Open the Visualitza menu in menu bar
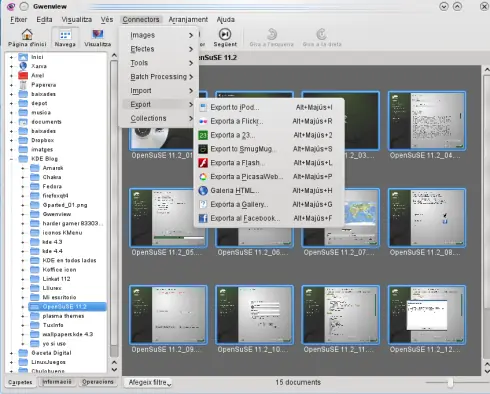Screen dimensions: 490x394 [x=77, y=20]
